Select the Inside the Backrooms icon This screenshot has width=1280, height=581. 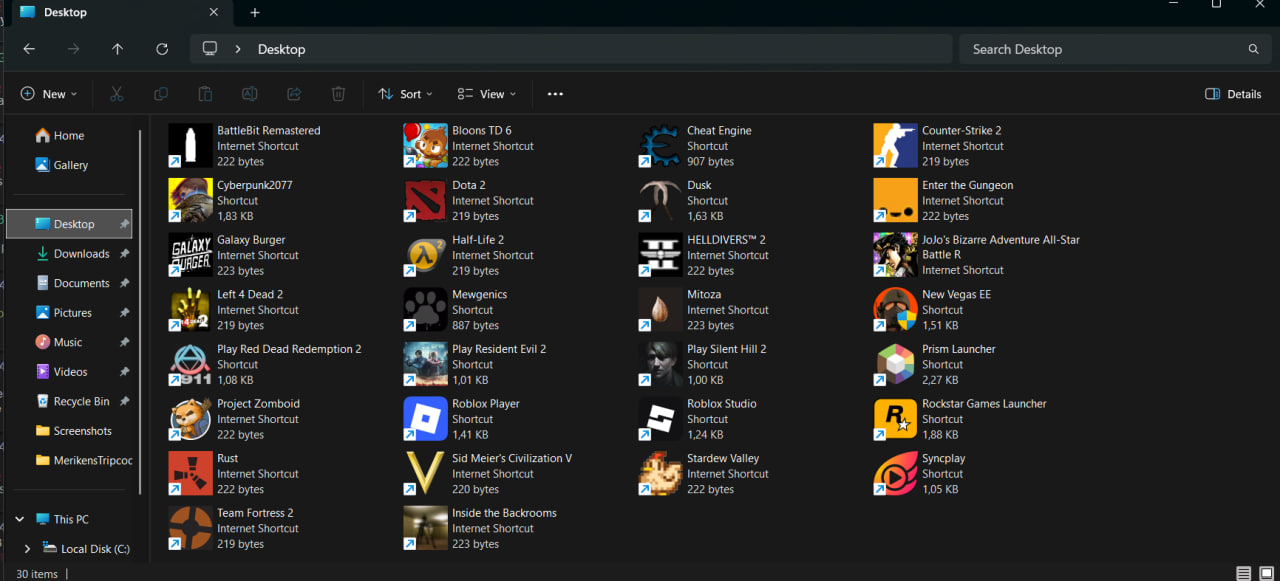pos(425,528)
